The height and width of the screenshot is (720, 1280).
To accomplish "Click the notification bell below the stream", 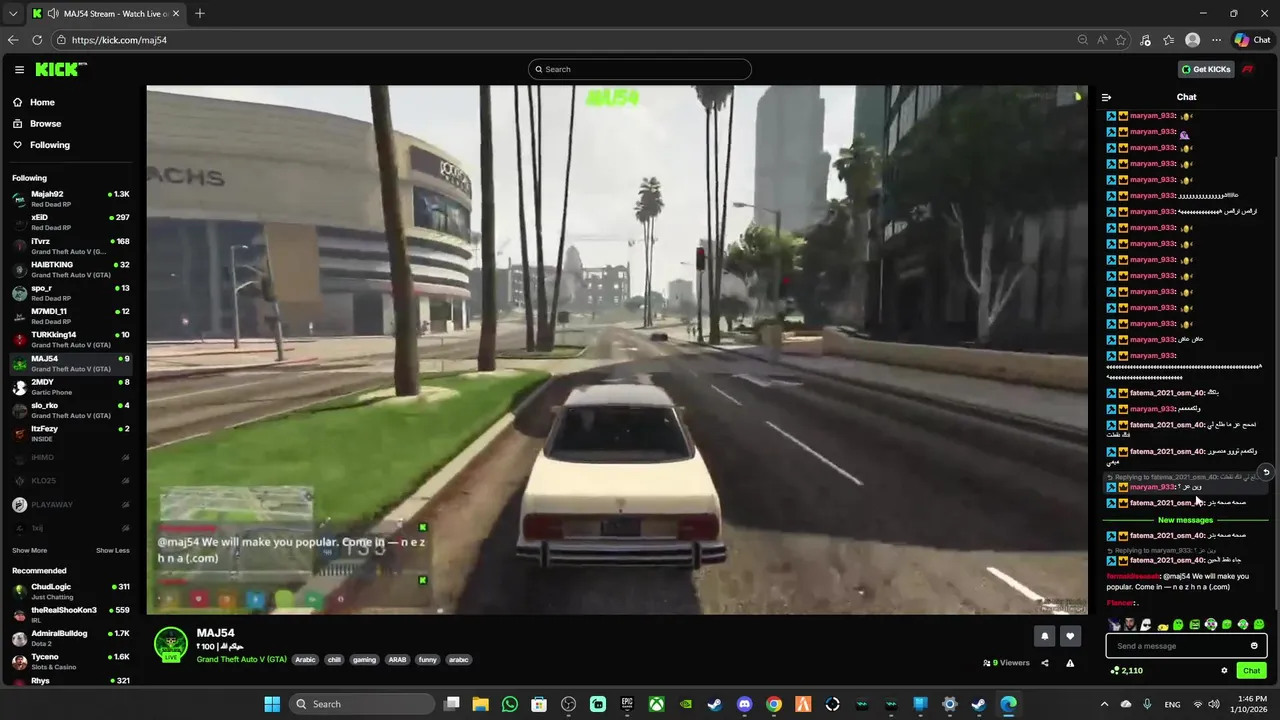I will pyautogui.click(x=1045, y=636).
